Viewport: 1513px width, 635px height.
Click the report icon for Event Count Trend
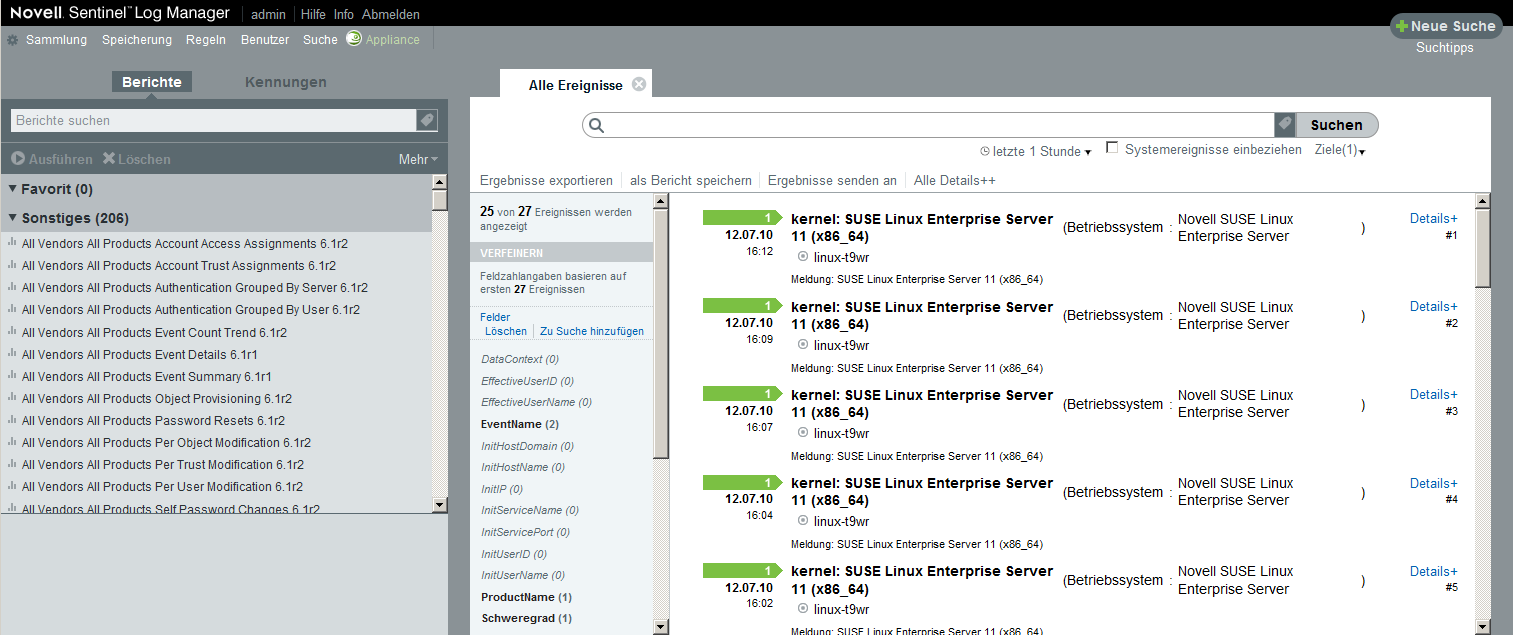[x=11, y=332]
